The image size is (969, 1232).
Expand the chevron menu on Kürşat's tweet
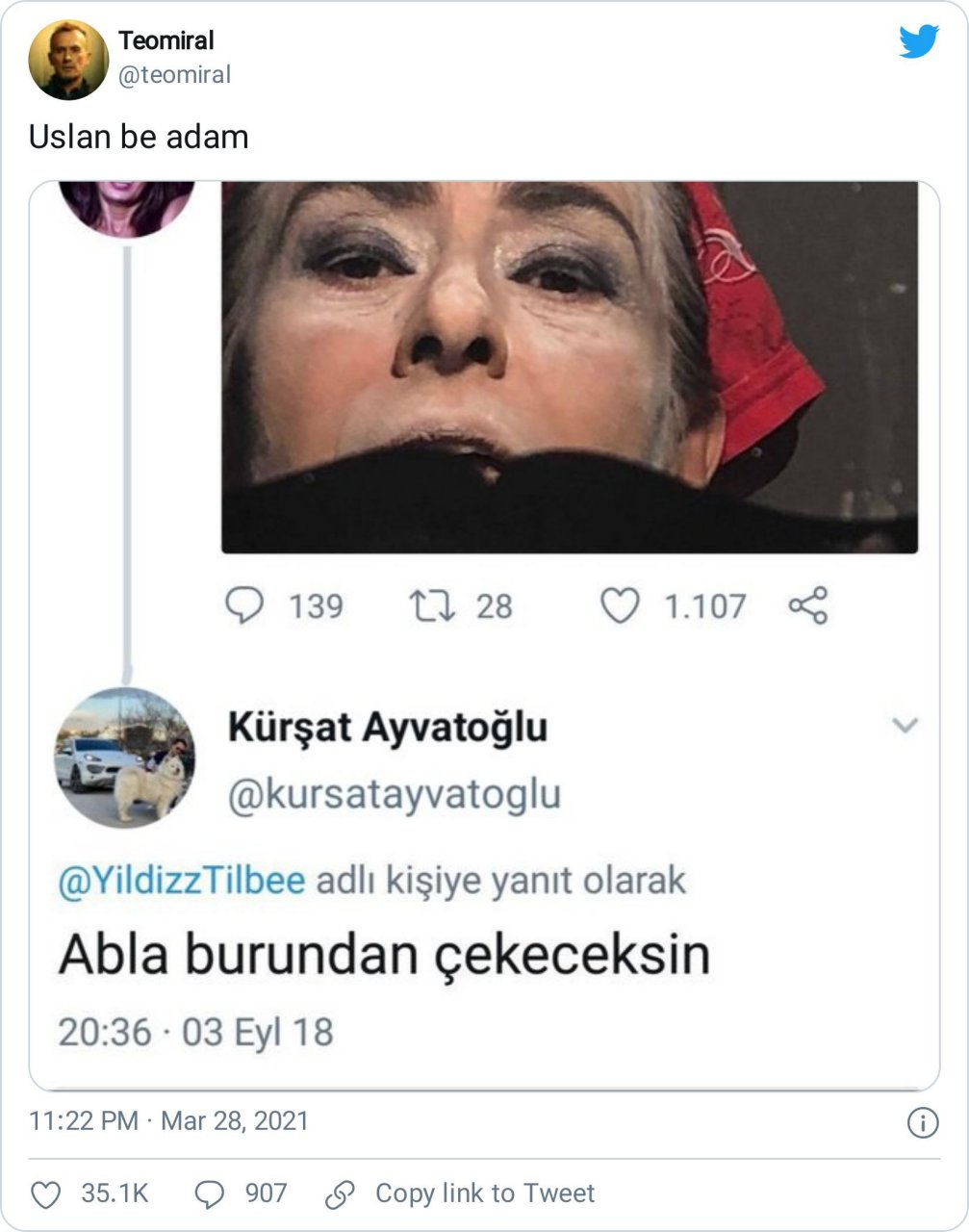point(905,725)
